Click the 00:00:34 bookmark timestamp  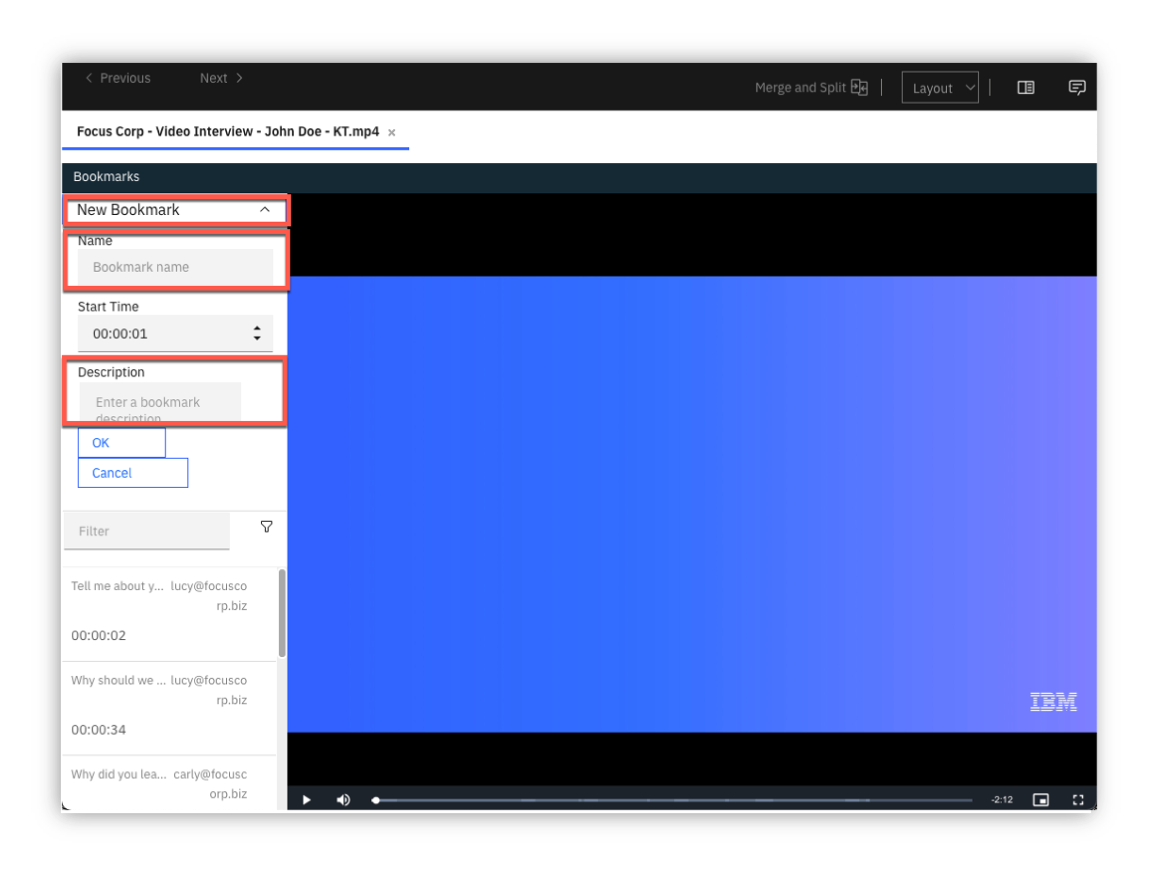click(98, 730)
